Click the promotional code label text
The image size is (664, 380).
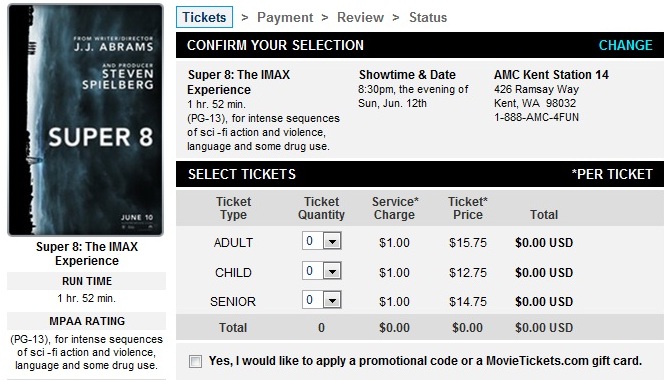click(425, 361)
